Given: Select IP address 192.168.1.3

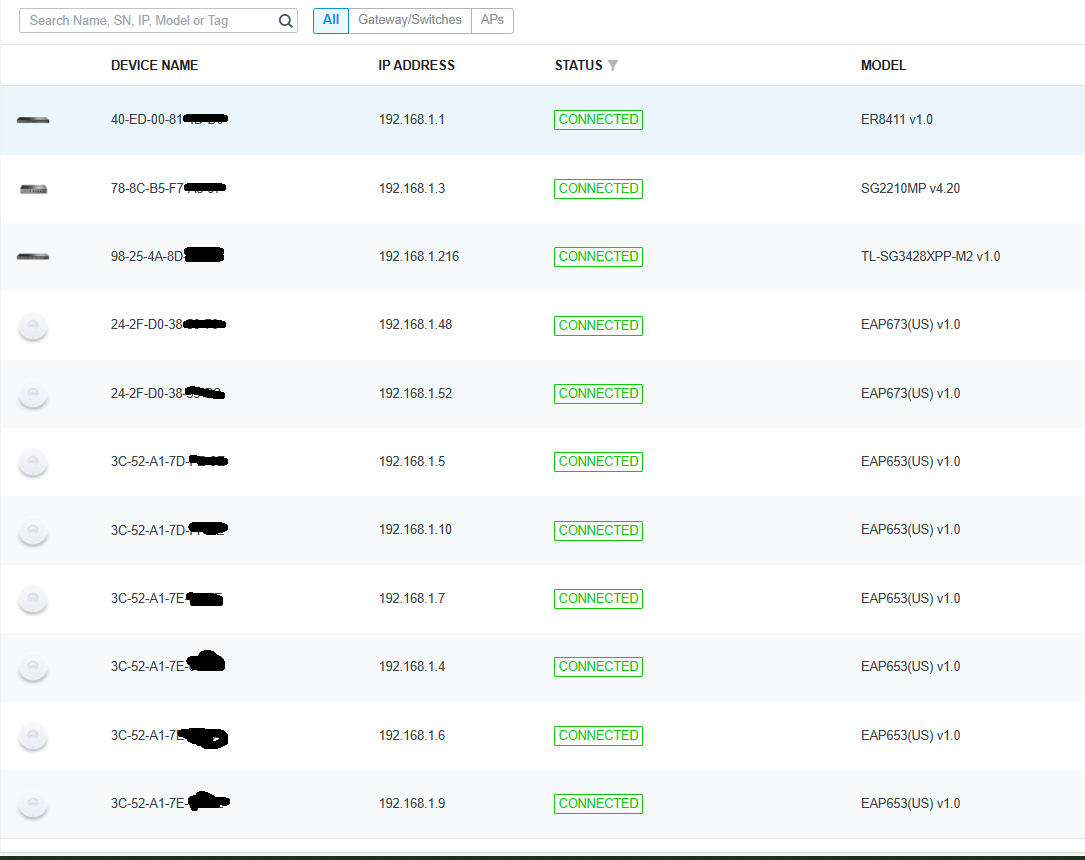Looking at the screenshot, I should (x=412, y=188).
